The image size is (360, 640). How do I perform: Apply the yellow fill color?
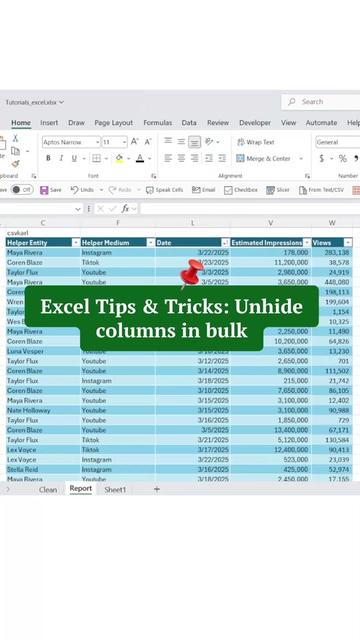(119, 158)
